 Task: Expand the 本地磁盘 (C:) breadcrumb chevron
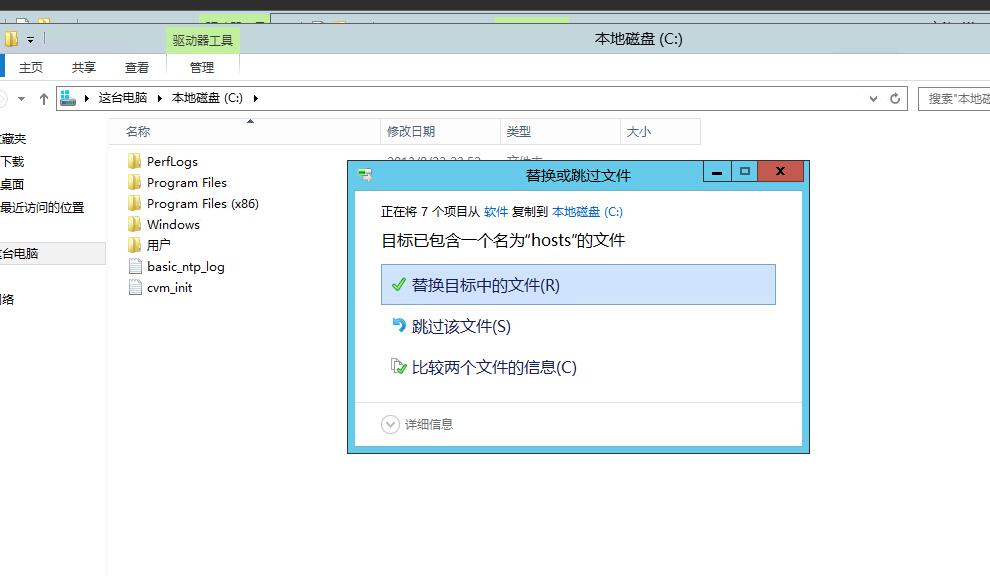click(x=256, y=98)
